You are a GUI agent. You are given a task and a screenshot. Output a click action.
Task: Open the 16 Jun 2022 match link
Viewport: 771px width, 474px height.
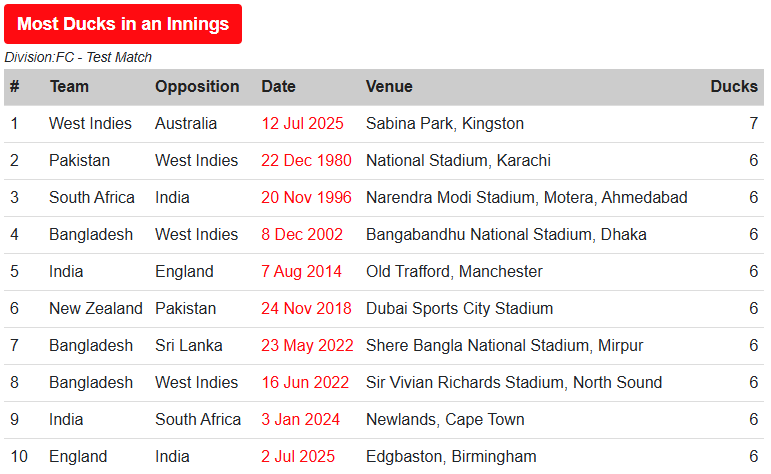(x=305, y=383)
